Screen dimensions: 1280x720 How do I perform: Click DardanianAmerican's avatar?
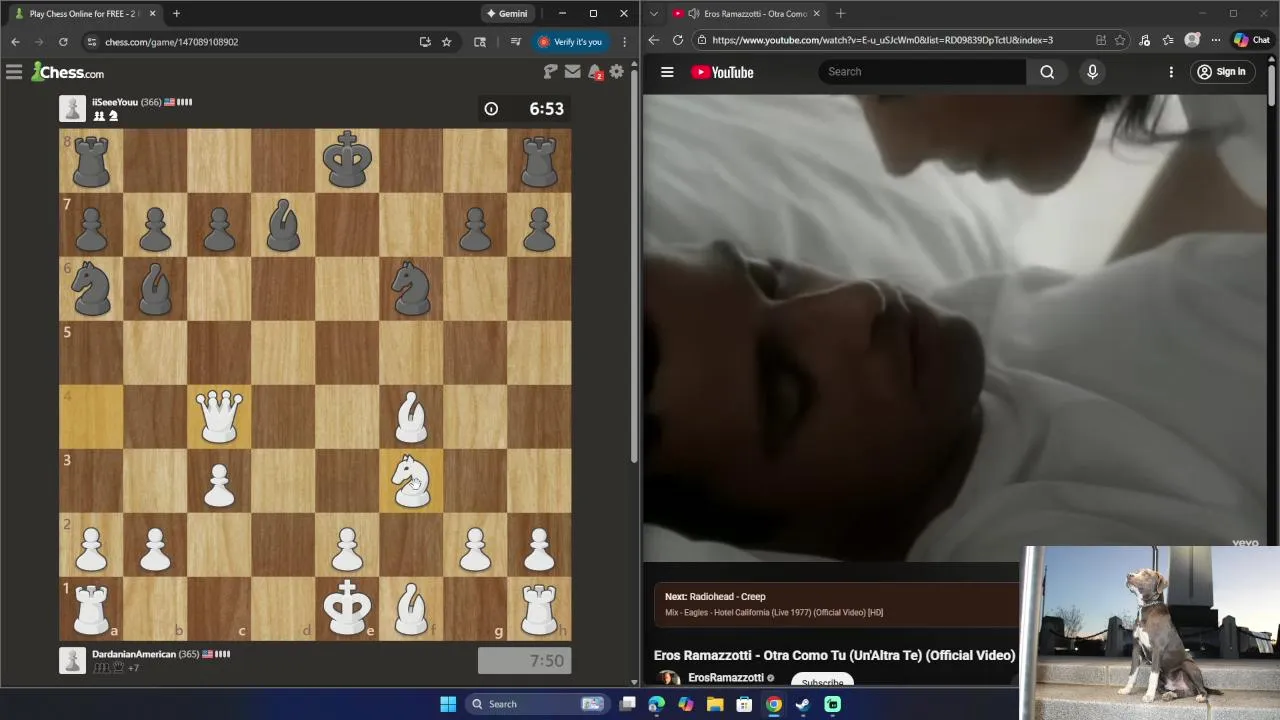[x=72, y=660]
